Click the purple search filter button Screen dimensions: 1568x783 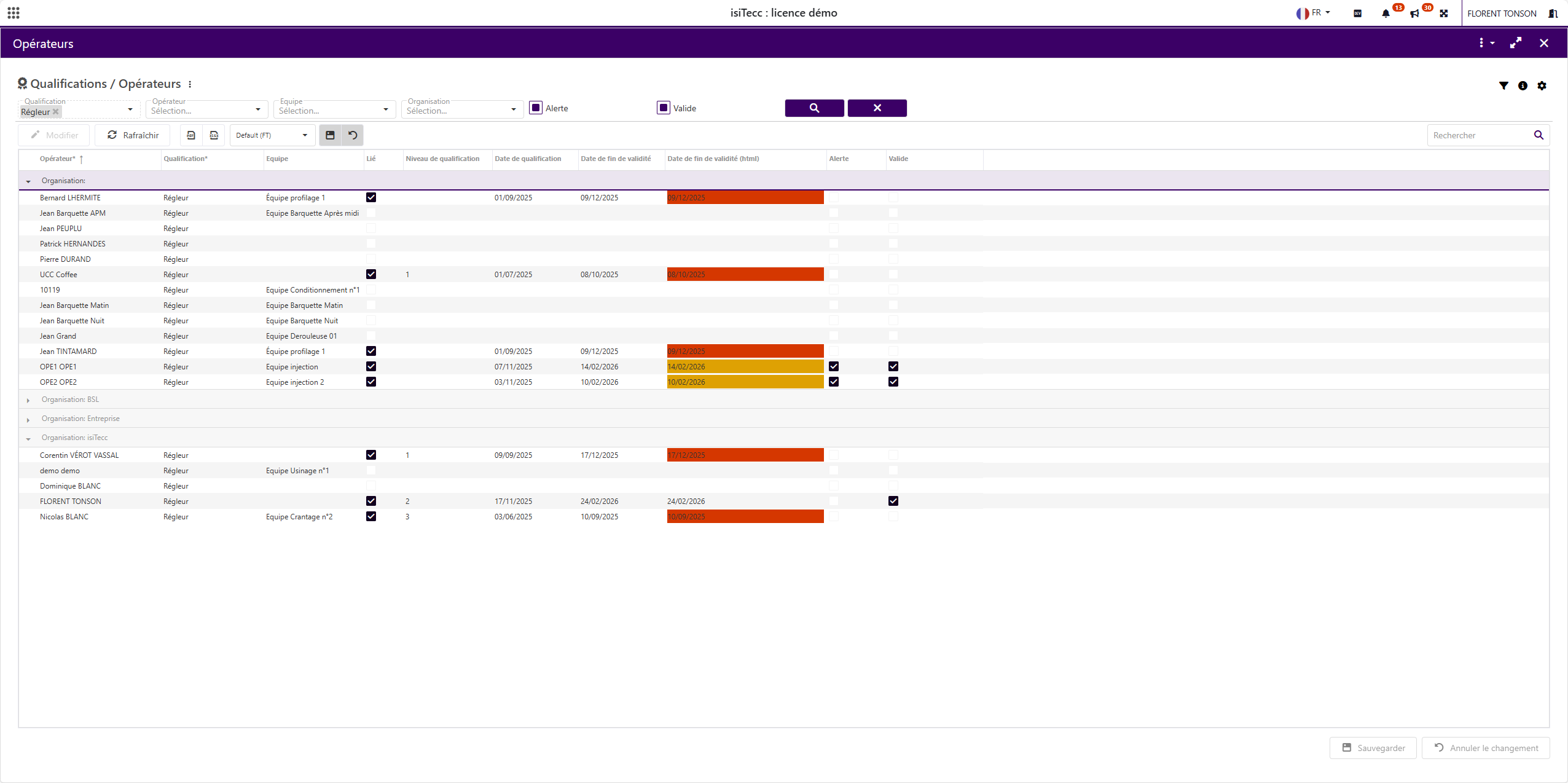point(814,108)
